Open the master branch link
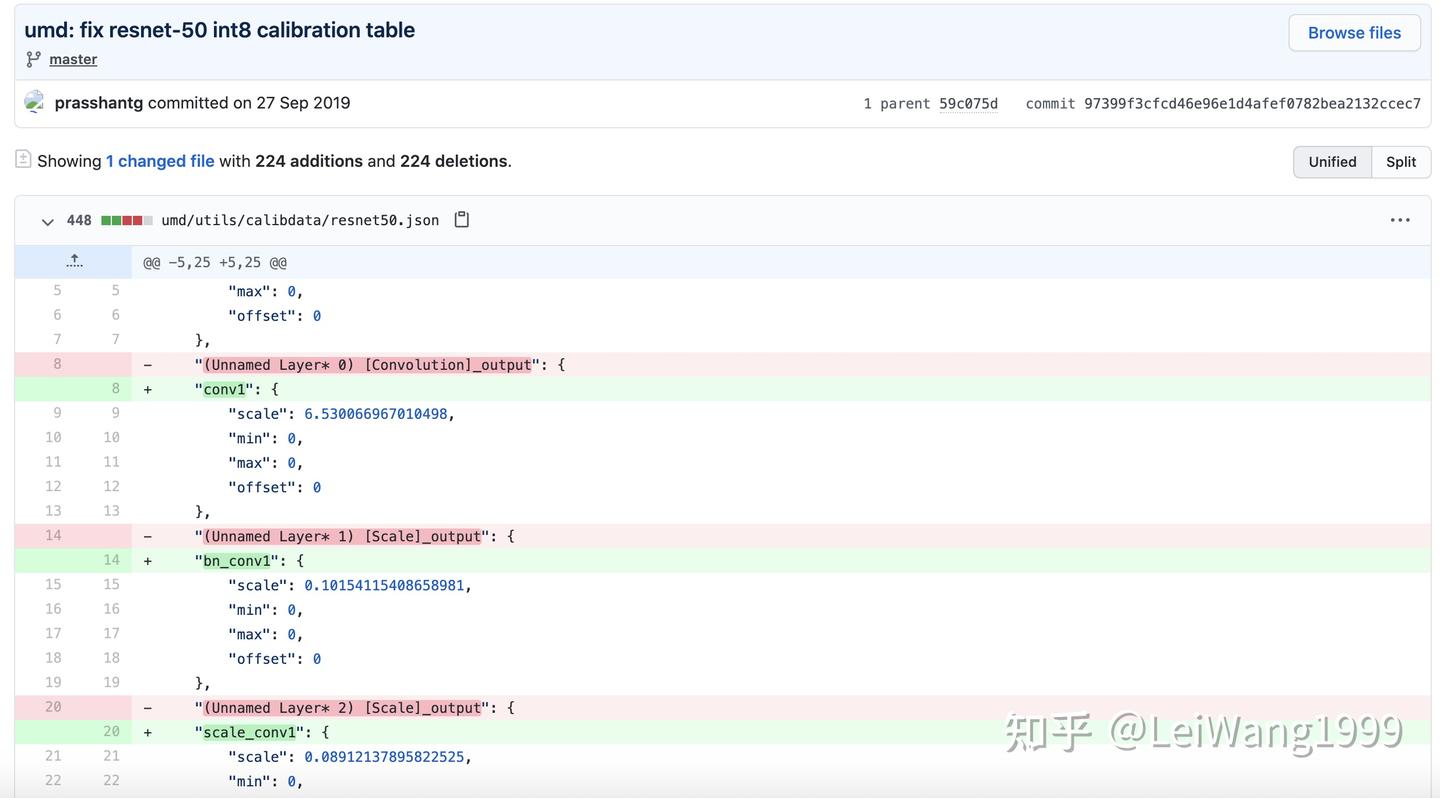This screenshot has width=1440, height=798. (x=73, y=59)
